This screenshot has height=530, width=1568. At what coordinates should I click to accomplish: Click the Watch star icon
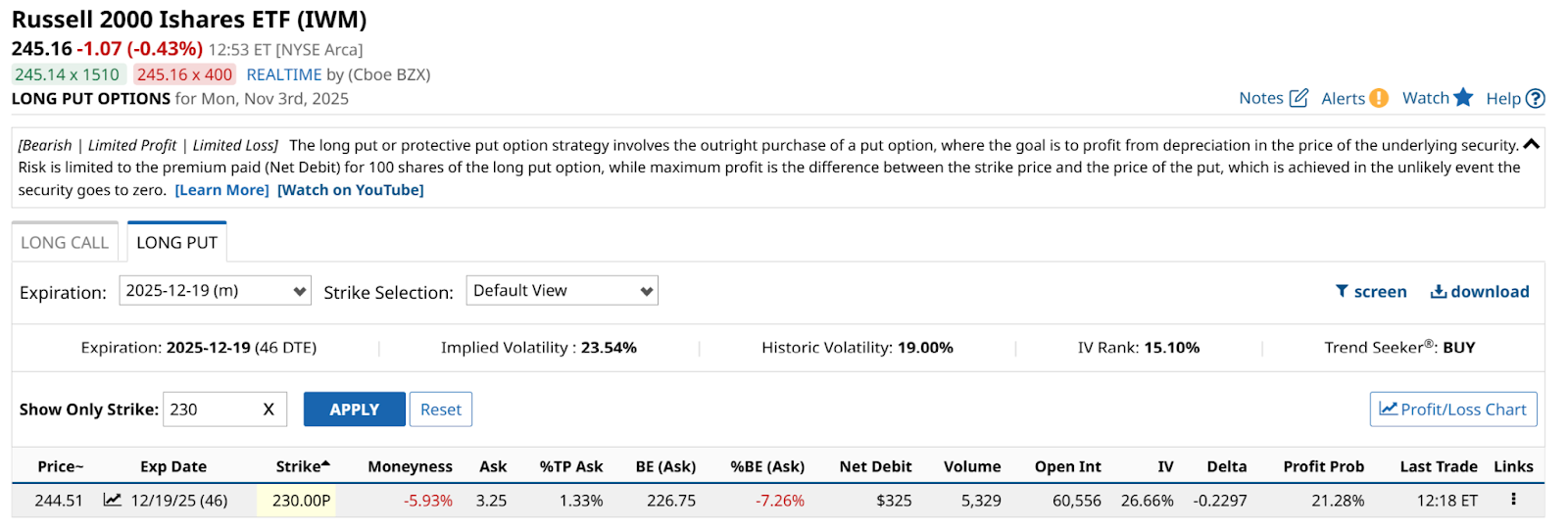(x=1463, y=97)
